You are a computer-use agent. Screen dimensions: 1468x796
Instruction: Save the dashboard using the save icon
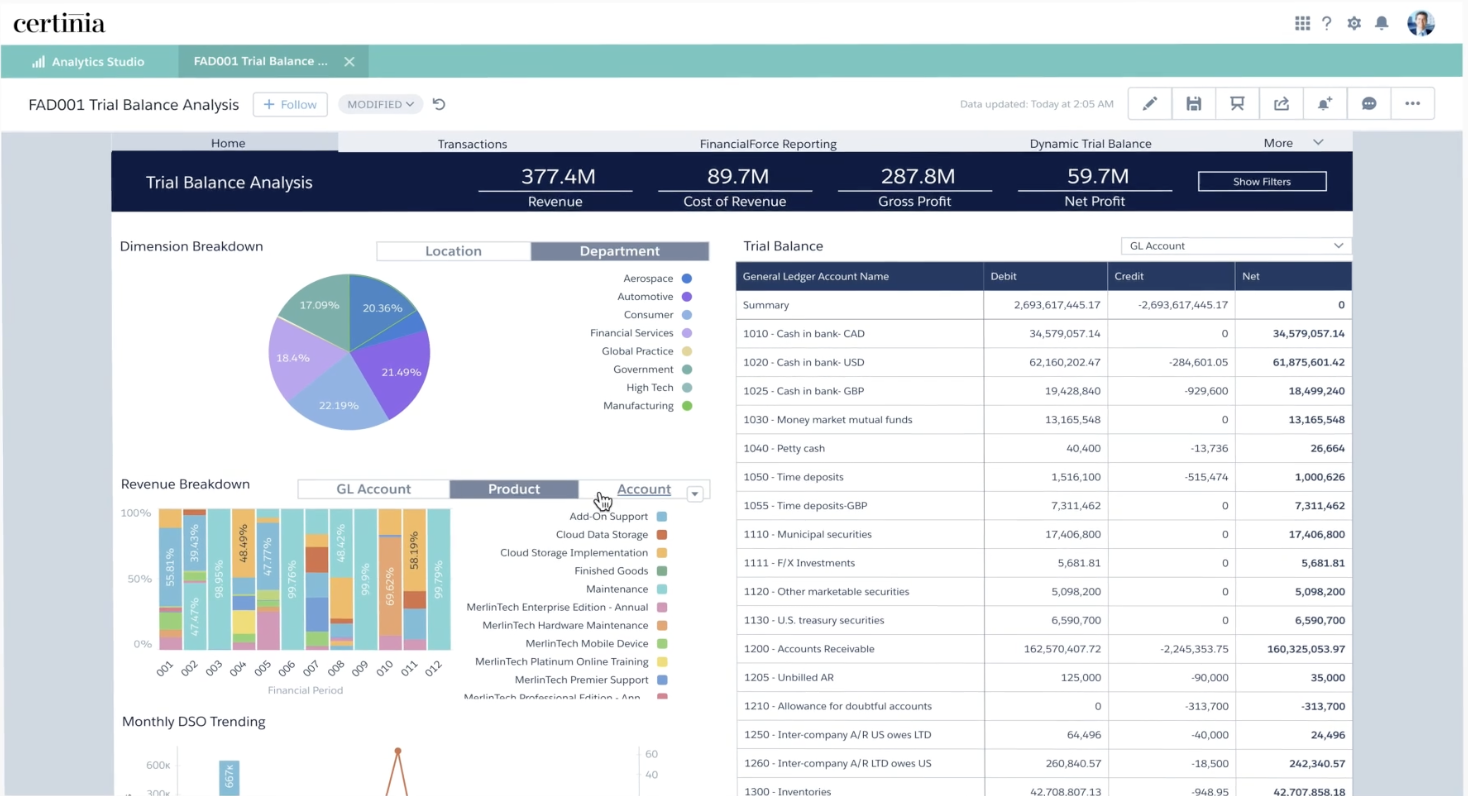click(x=1193, y=103)
